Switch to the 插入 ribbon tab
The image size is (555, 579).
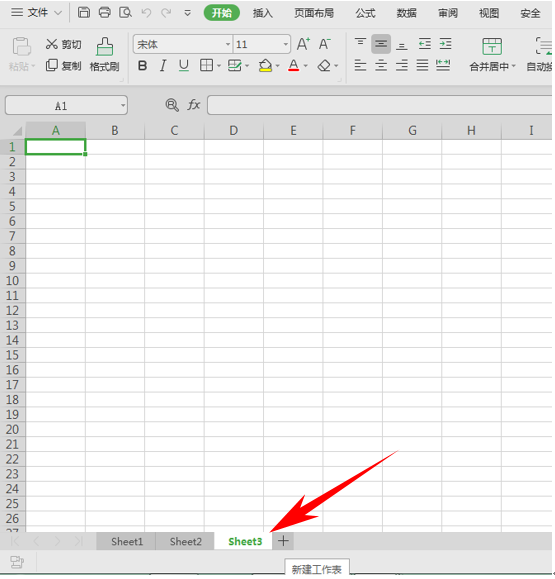pyautogui.click(x=263, y=13)
